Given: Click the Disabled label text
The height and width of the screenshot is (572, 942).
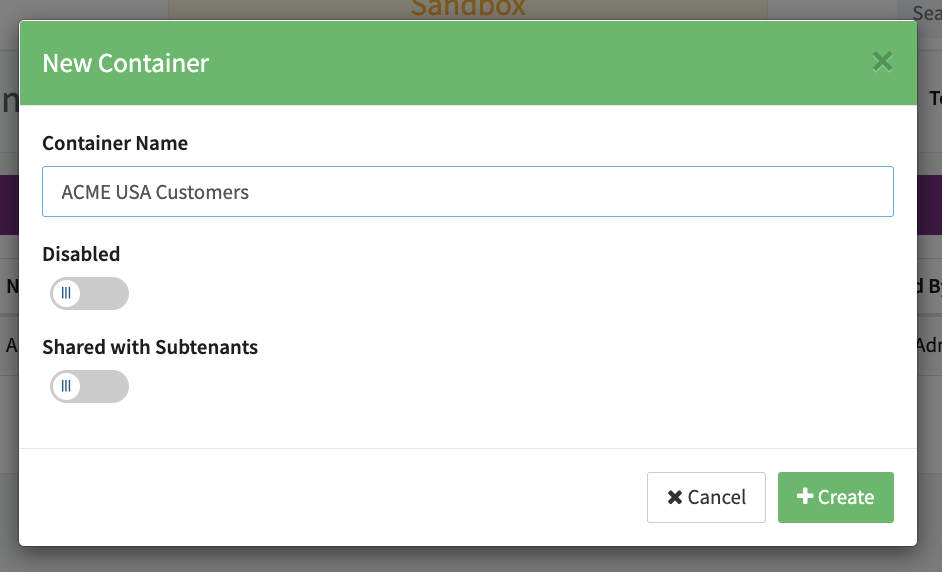Looking at the screenshot, I should 81,254.
